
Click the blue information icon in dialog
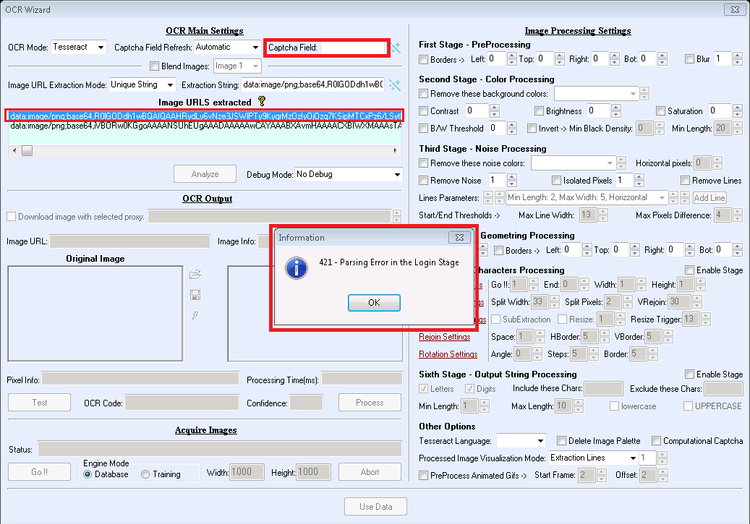pyautogui.click(x=296, y=268)
